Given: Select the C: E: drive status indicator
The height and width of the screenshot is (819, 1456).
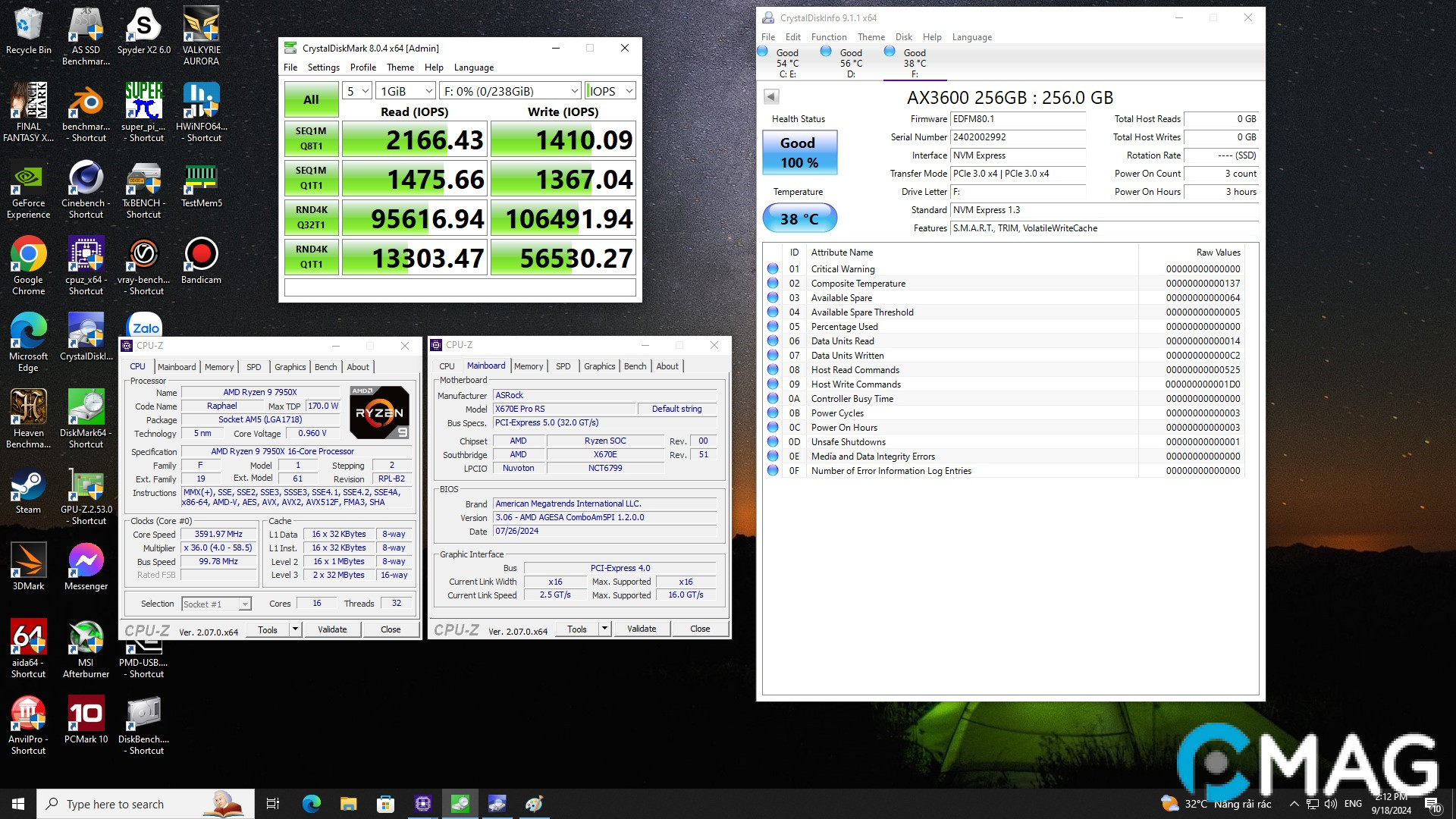Looking at the screenshot, I should click(786, 62).
